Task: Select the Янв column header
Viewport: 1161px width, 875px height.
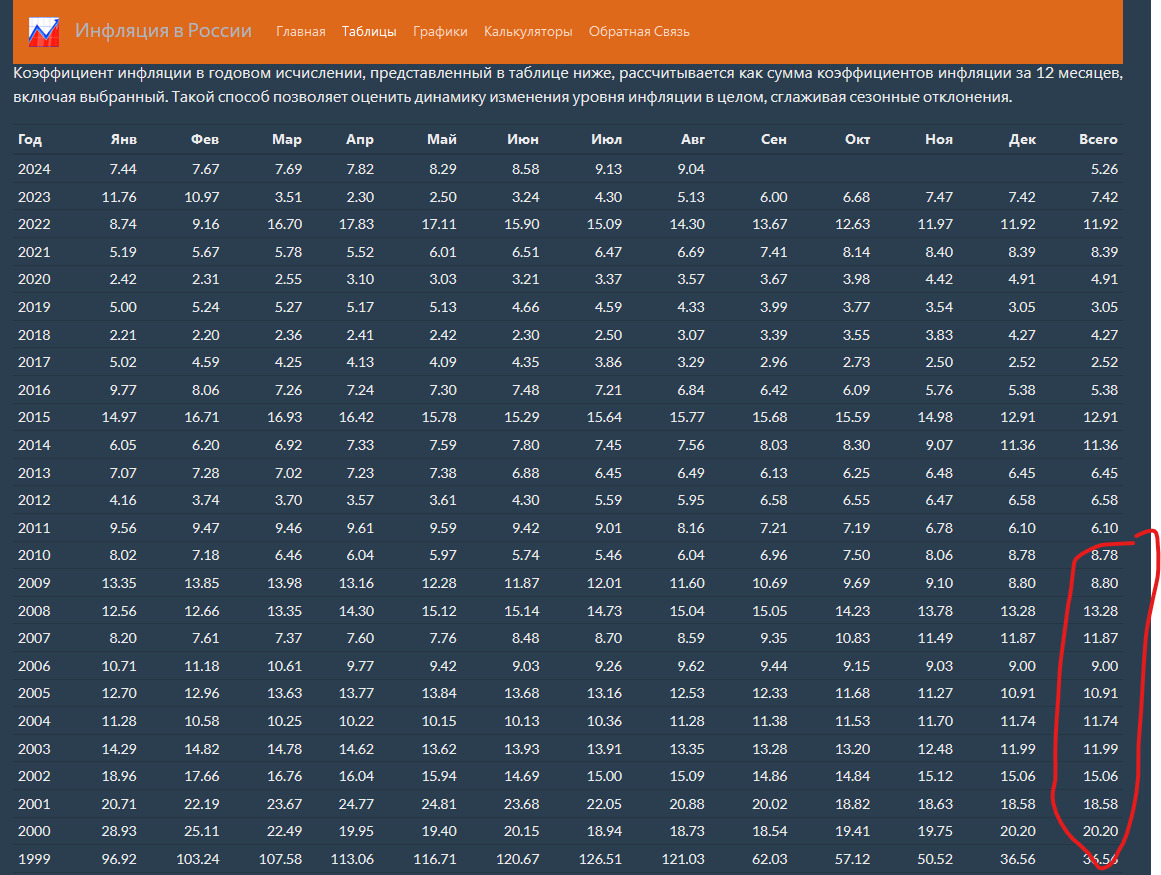Action: 123,139
